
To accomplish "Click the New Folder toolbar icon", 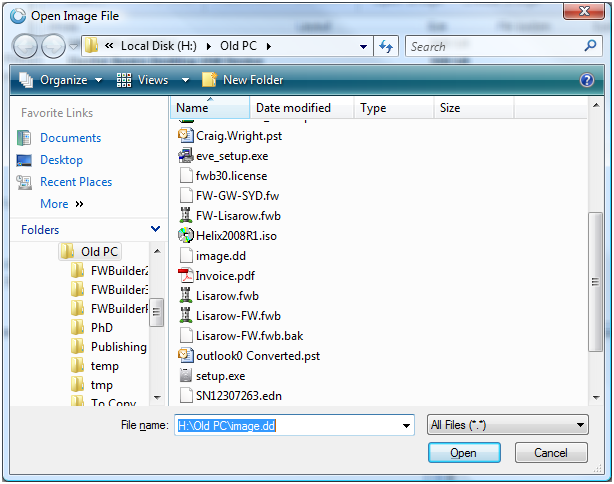I will 209,79.
